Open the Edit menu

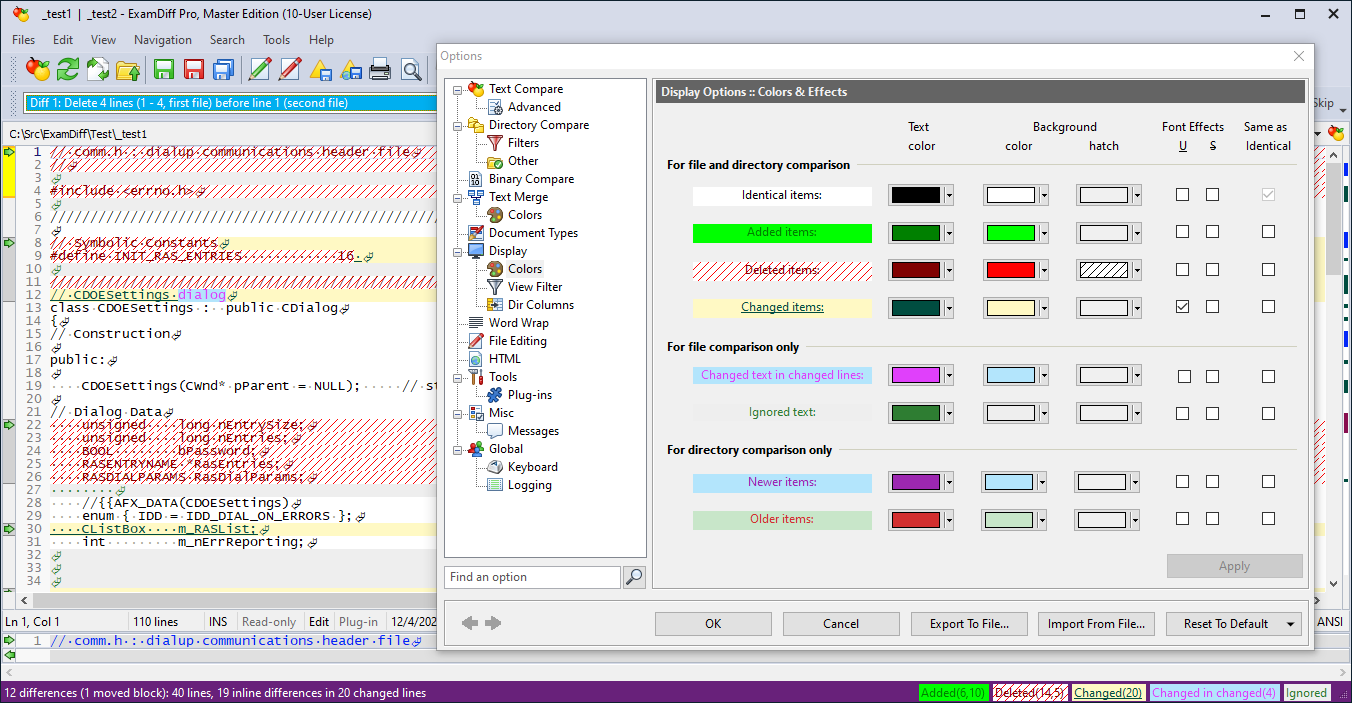(x=63, y=40)
